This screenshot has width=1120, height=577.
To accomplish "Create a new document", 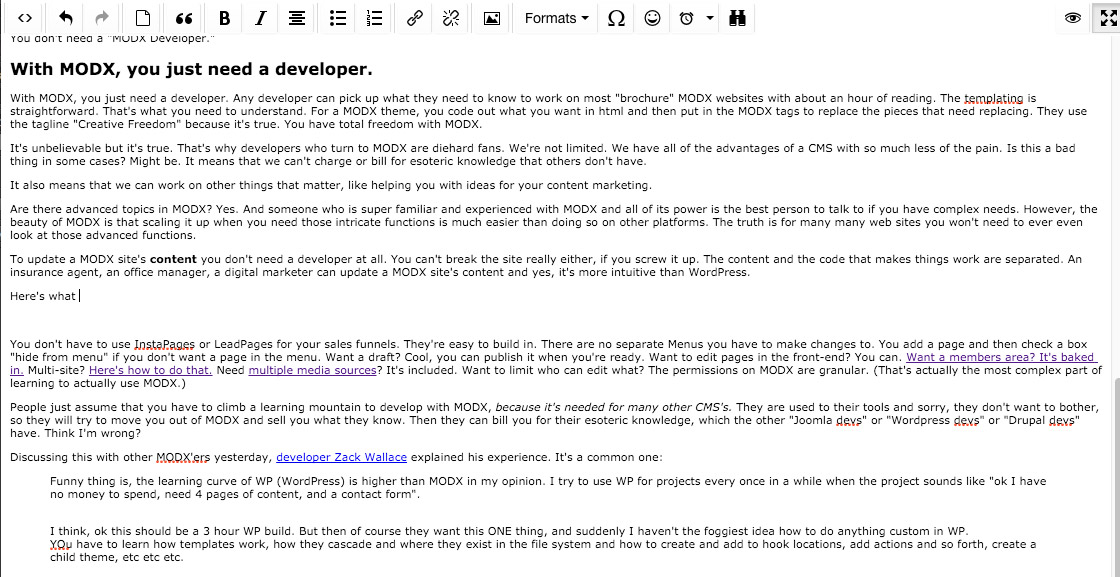I will tap(144, 19).
